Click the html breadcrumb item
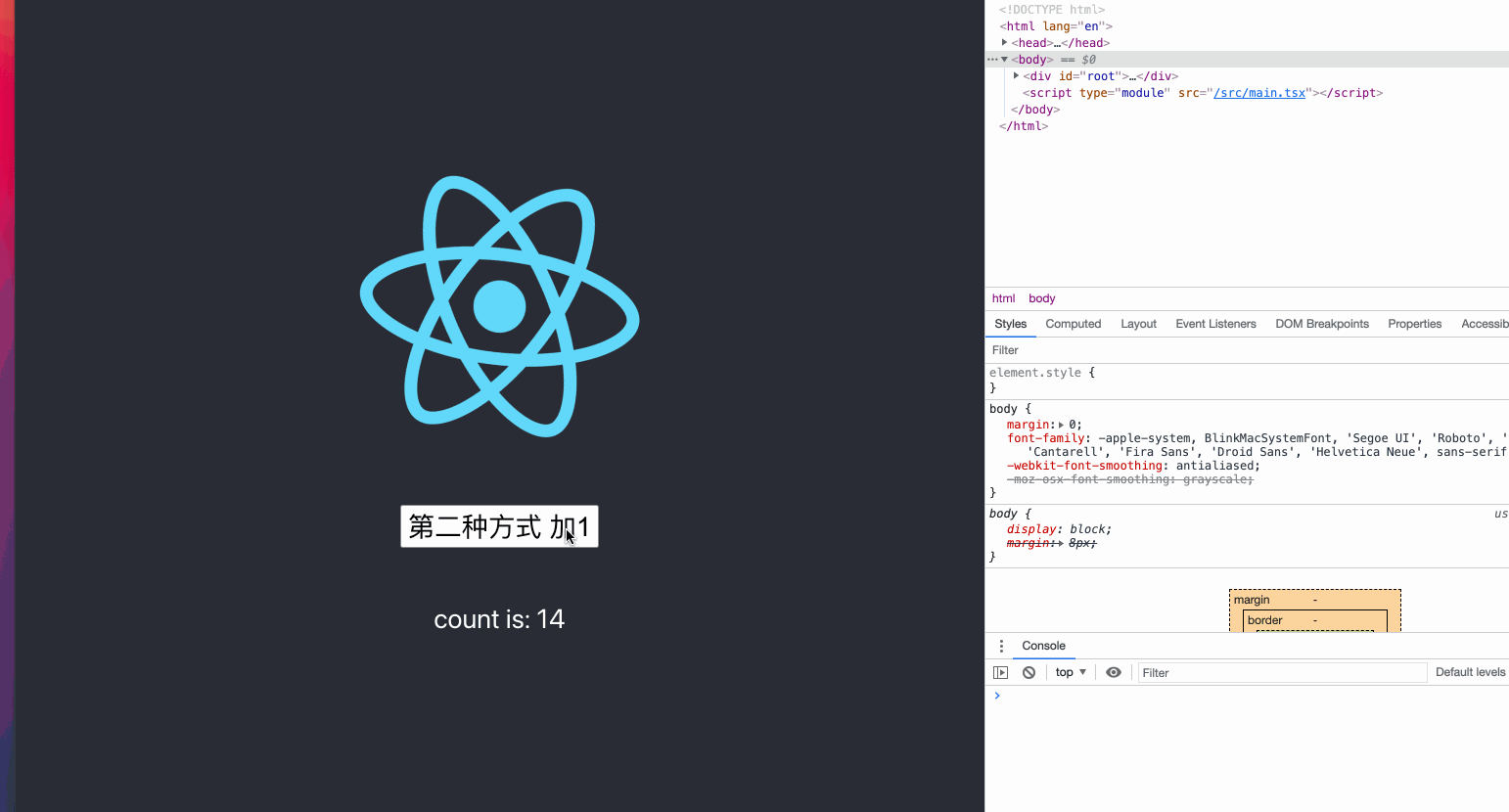 pyautogui.click(x=1003, y=298)
